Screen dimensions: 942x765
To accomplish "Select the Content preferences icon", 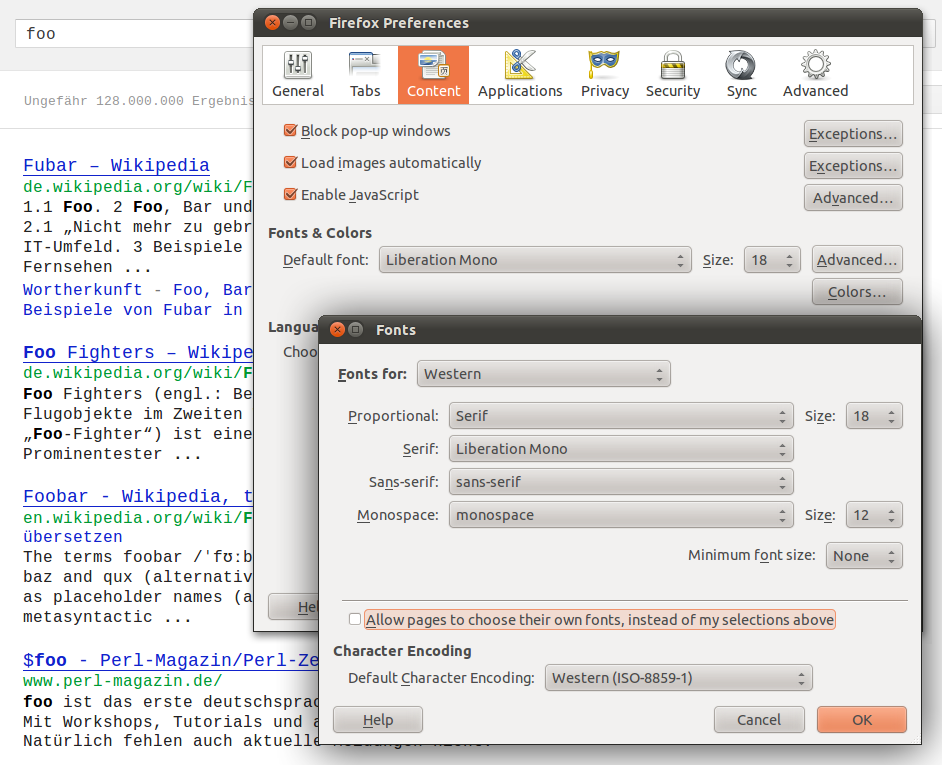I will tap(433, 75).
